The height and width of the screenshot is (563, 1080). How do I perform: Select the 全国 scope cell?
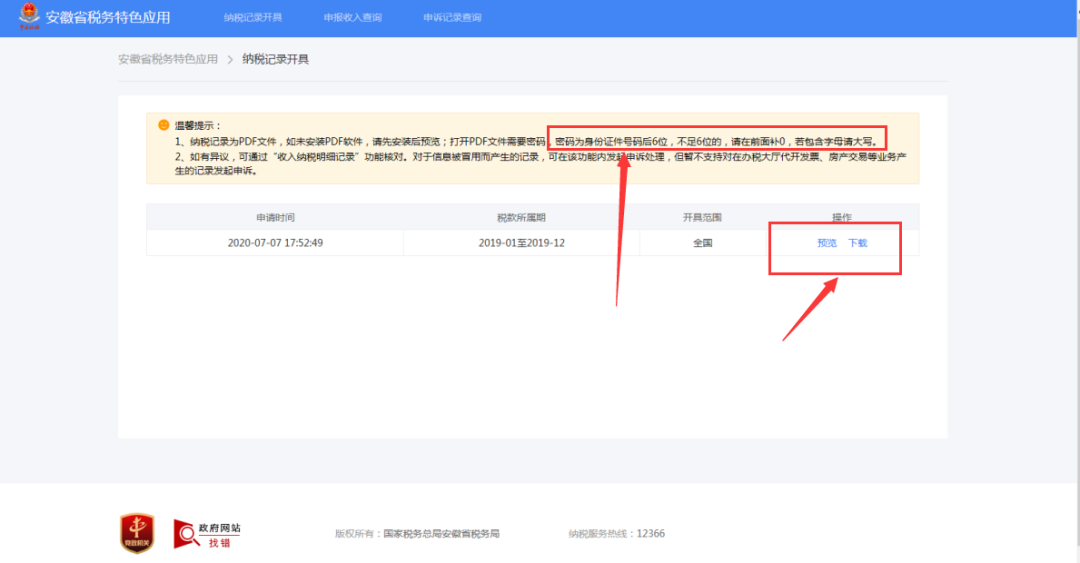[703, 243]
